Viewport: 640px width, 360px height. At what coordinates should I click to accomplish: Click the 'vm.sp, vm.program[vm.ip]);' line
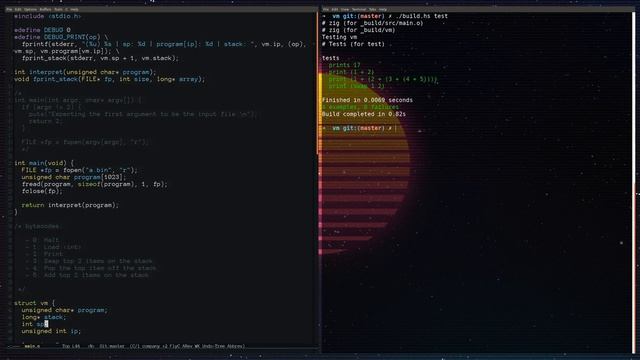67,51
